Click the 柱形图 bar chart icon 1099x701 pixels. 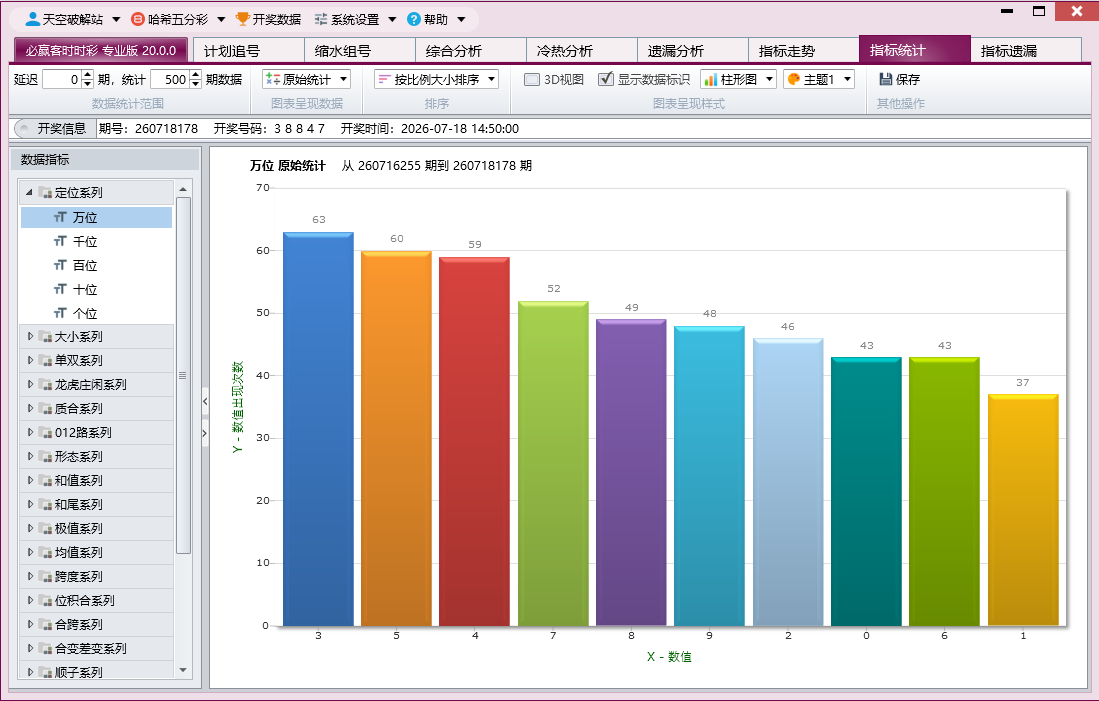point(711,79)
